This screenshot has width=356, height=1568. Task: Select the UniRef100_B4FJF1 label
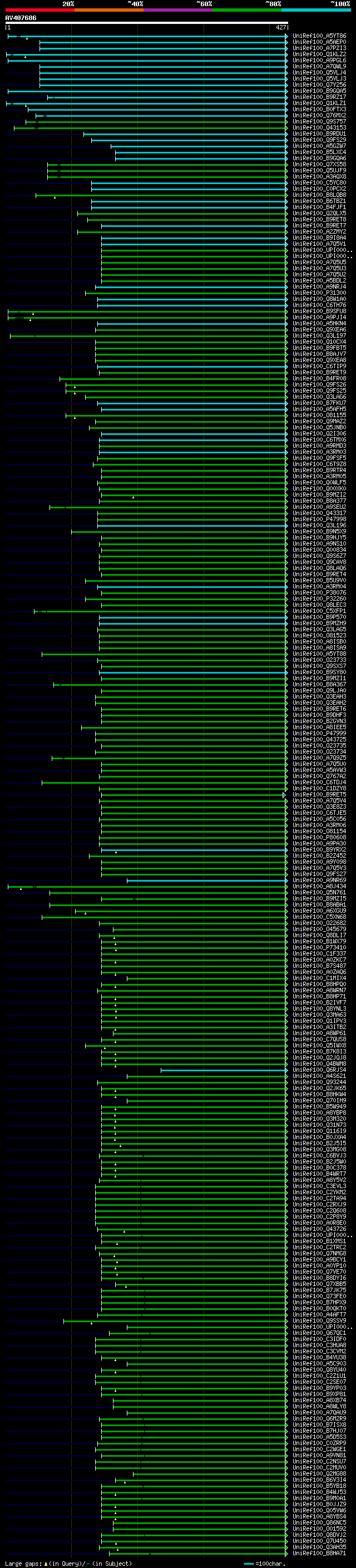pyautogui.click(x=319, y=207)
